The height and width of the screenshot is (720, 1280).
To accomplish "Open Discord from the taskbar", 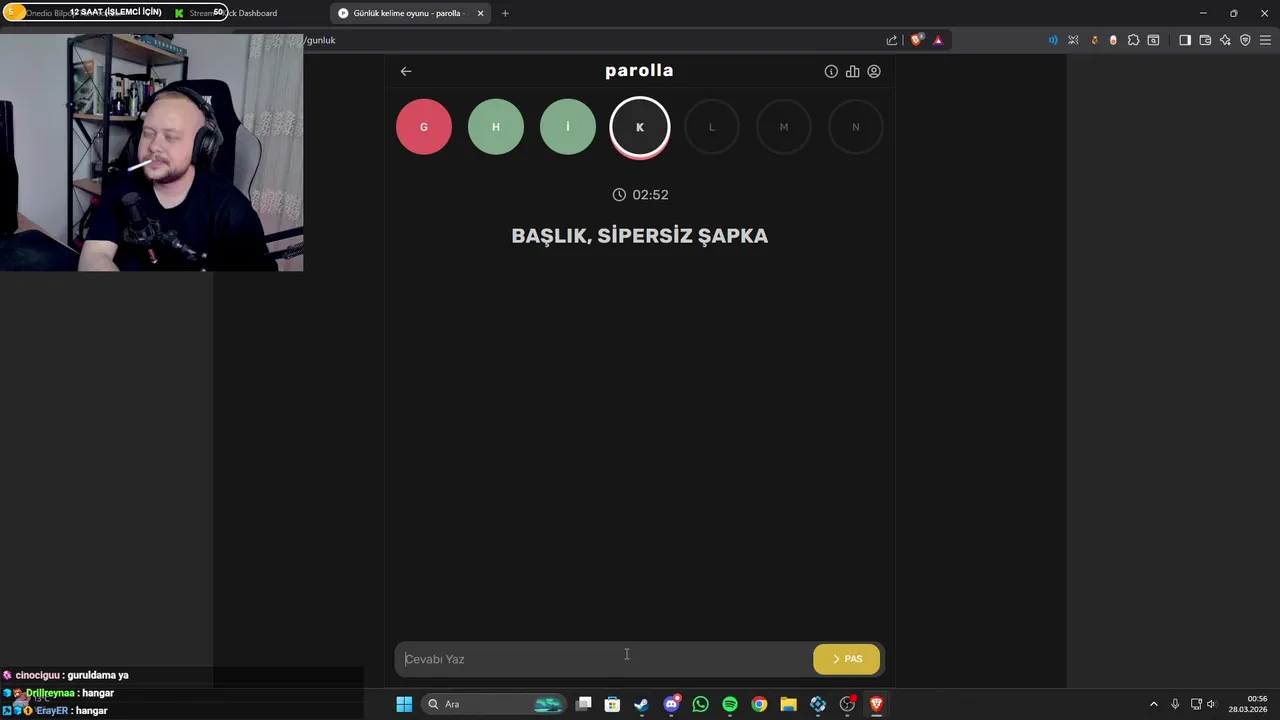I will [x=672, y=704].
